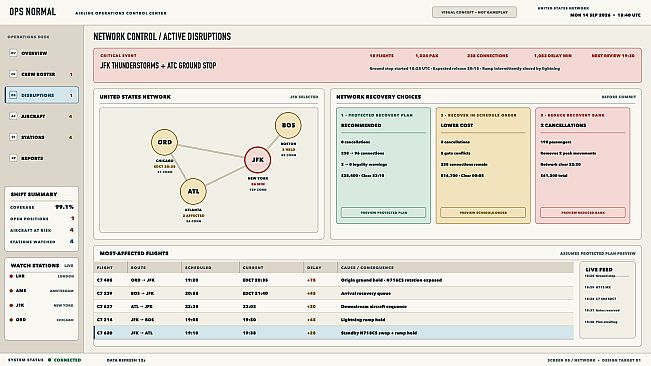
Task: Click the JFK Selected label above map
Action: (x=304, y=97)
